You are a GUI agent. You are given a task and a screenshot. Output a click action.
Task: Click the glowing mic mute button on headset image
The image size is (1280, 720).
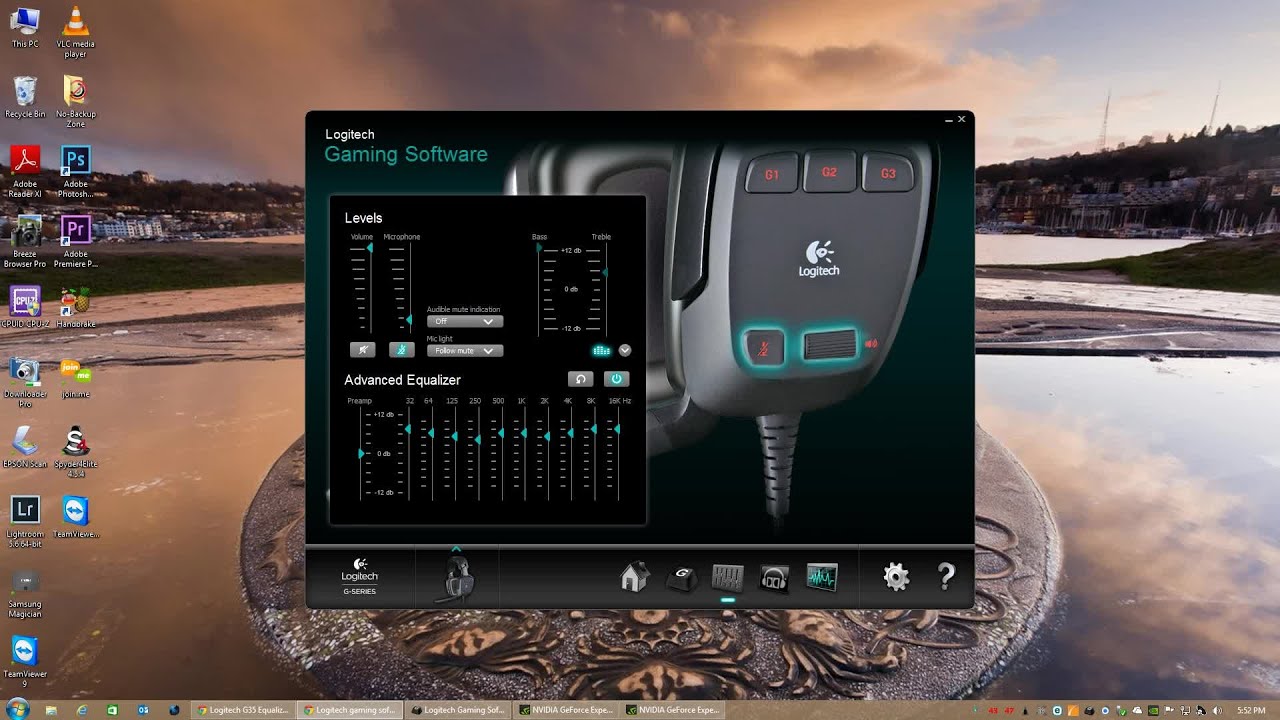coord(765,348)
